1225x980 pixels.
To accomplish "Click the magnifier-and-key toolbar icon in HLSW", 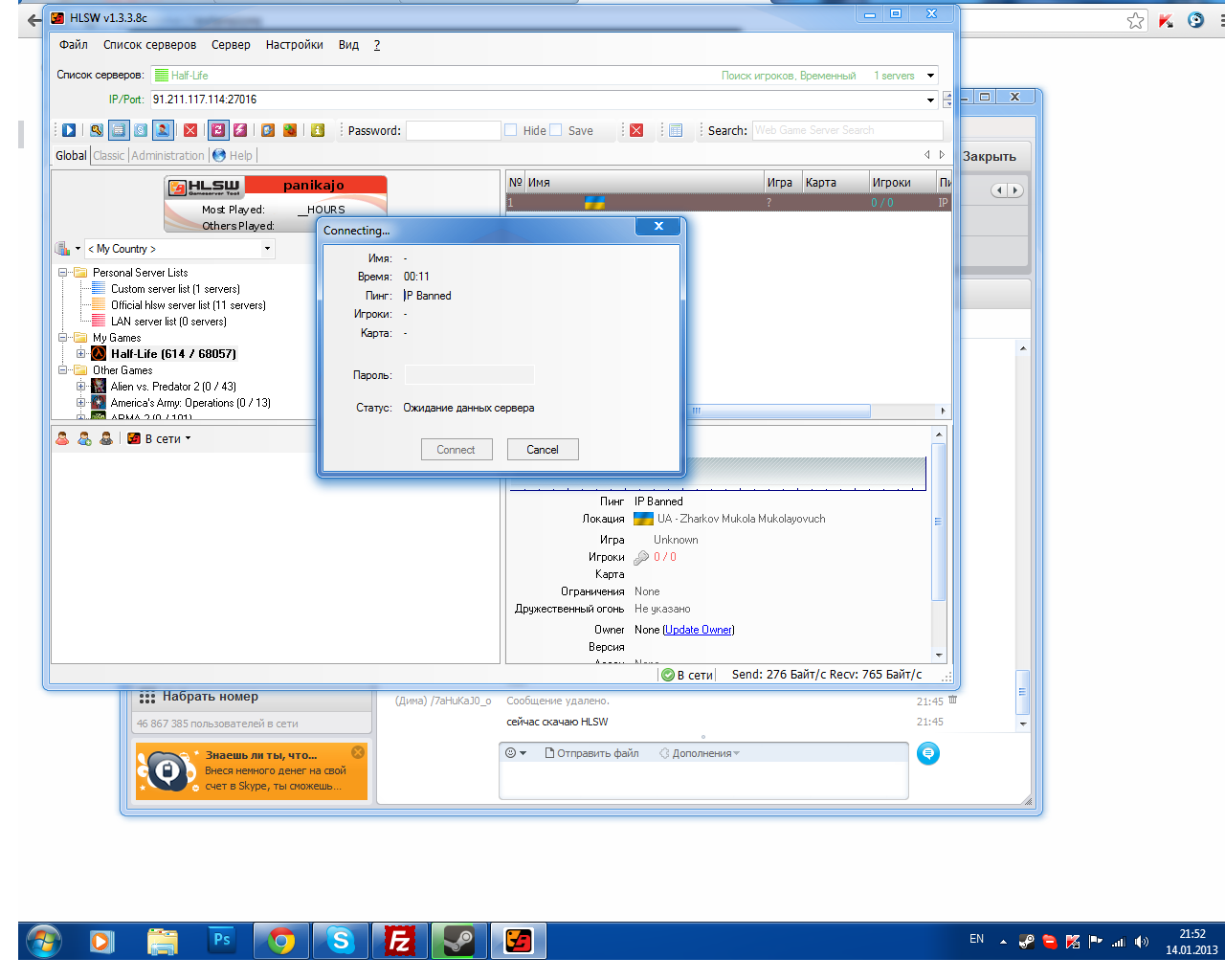I will point(97,130).
